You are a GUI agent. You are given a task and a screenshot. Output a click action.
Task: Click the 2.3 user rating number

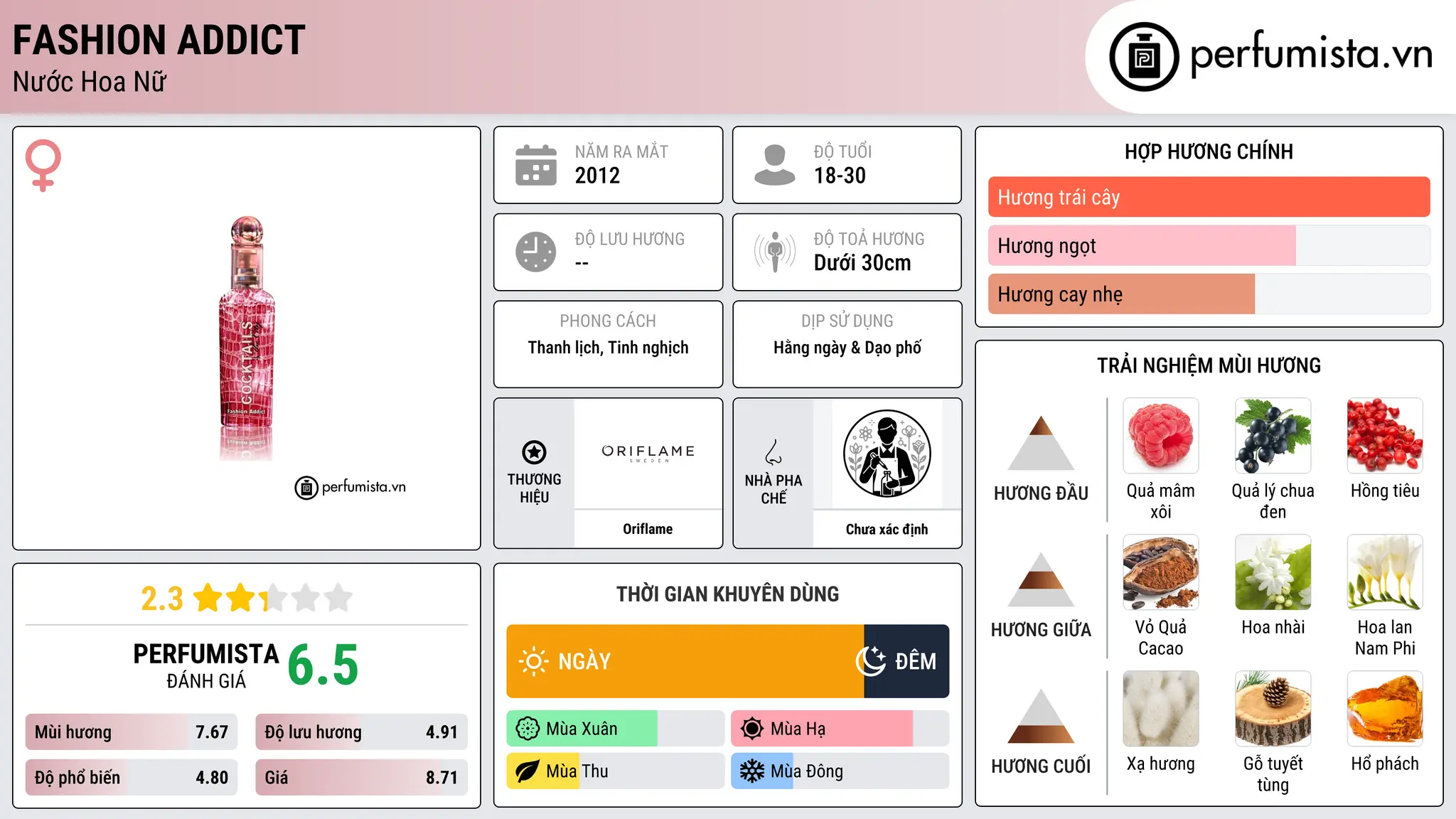coord(162,599)
